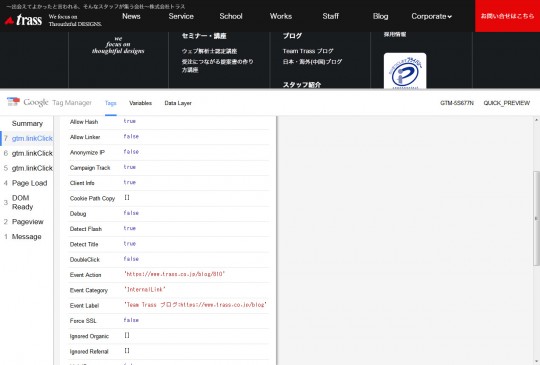This screenshot has width=540, height=365.
Task: Open the ウェブ解析士認定講座 link
Action: click(209, 51)
